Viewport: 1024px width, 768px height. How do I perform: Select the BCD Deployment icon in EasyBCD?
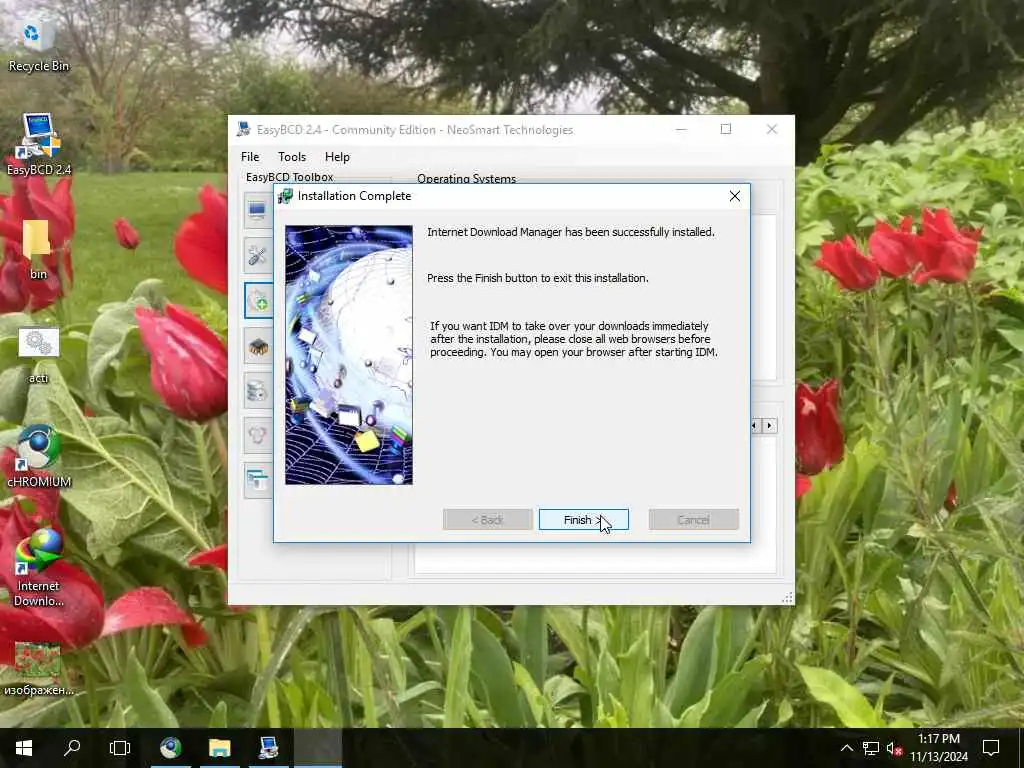pos(257,436)
